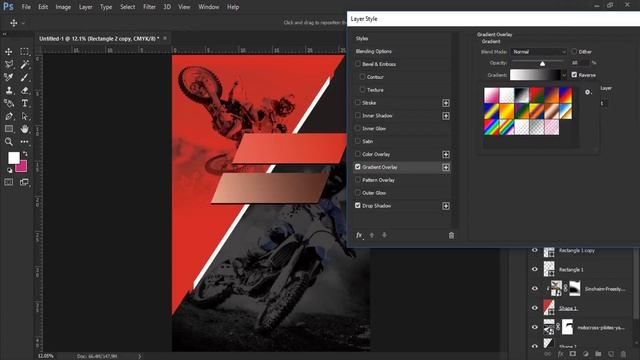The width and height of the screenshot is (640, 360).
Task: Select the Move tool in toolbar
Action: pyautogui.click(x=9, y=51)
